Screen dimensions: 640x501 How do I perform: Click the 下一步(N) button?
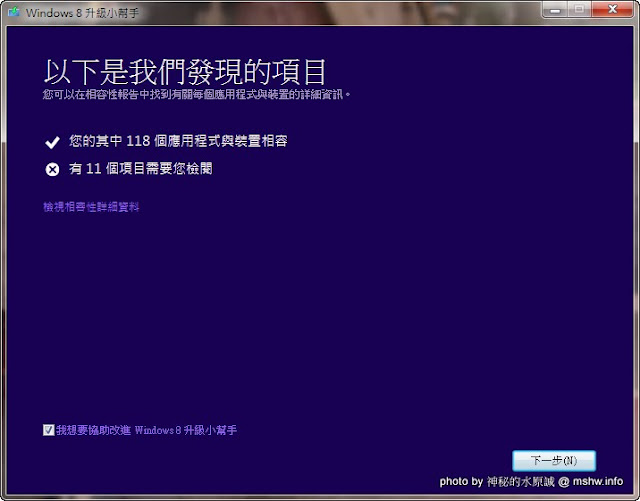tap(554, 461)
